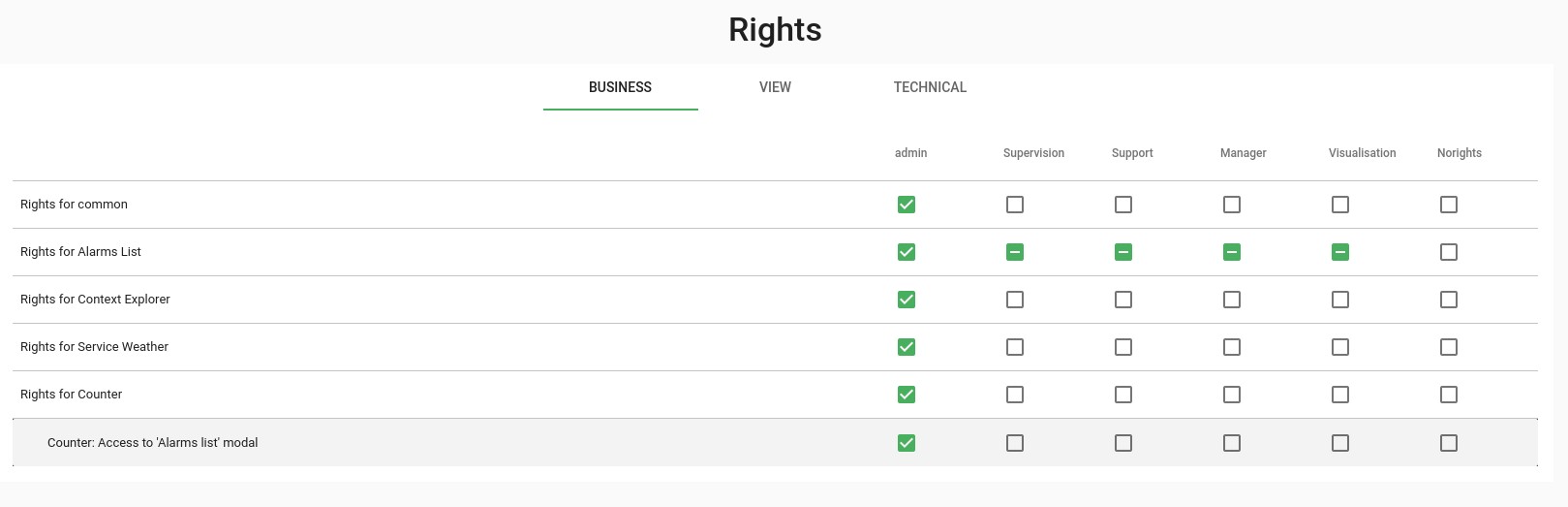Check Manager for Rights for Service Weather
Image resolution: width=1568 pixels, height=507 pixels.
(1232, 347)
